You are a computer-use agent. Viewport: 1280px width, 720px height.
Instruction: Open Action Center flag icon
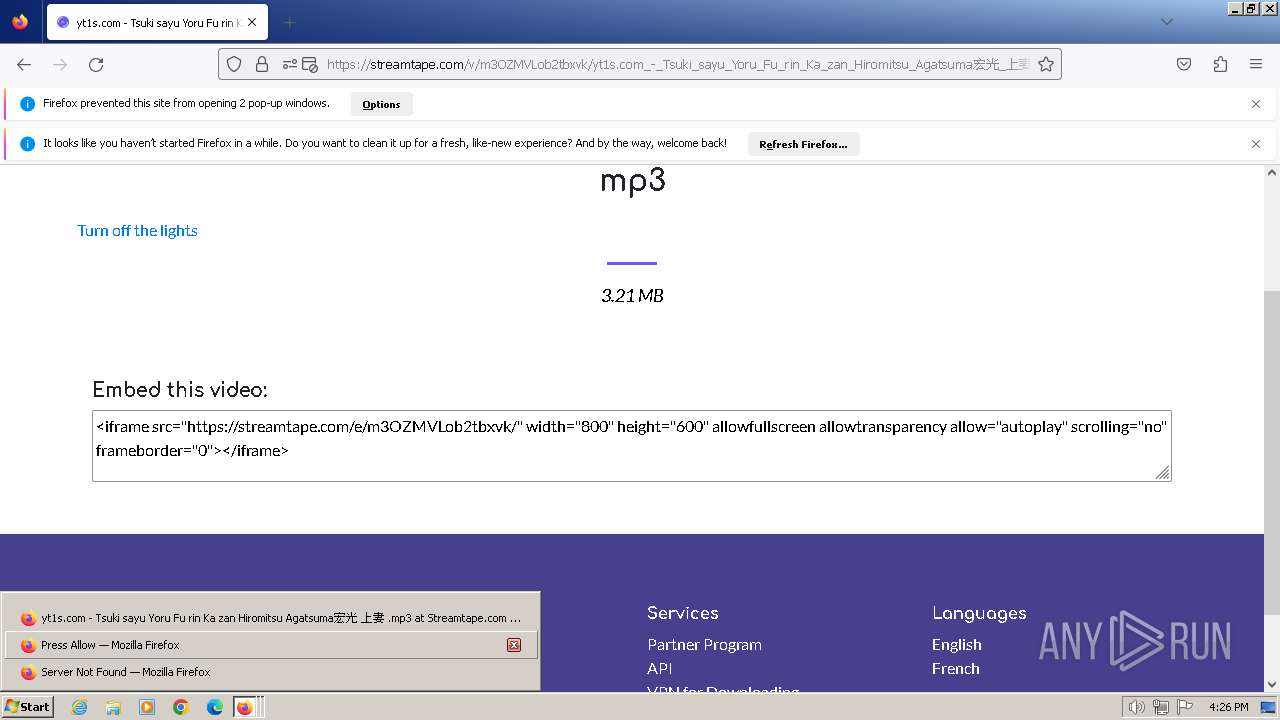[1185, 707]
